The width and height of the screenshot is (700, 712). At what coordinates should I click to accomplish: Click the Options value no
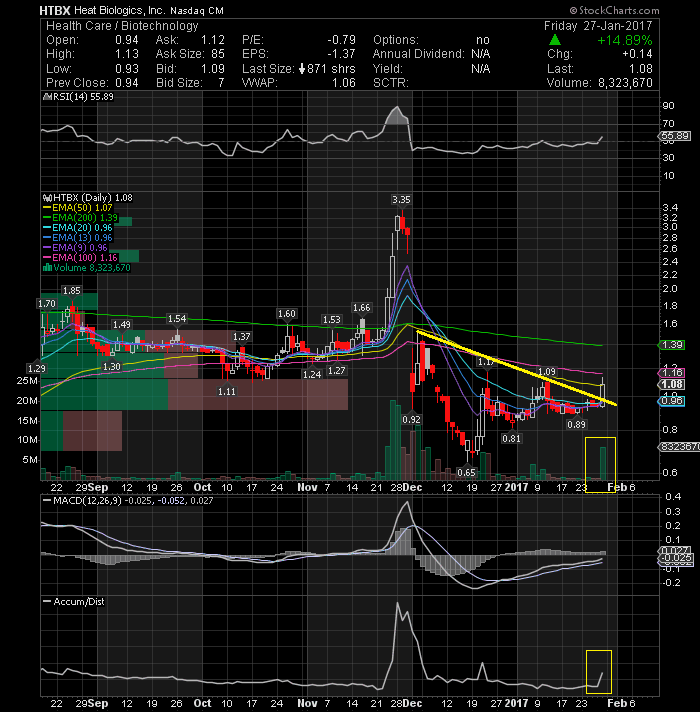[x=483, y=40]
